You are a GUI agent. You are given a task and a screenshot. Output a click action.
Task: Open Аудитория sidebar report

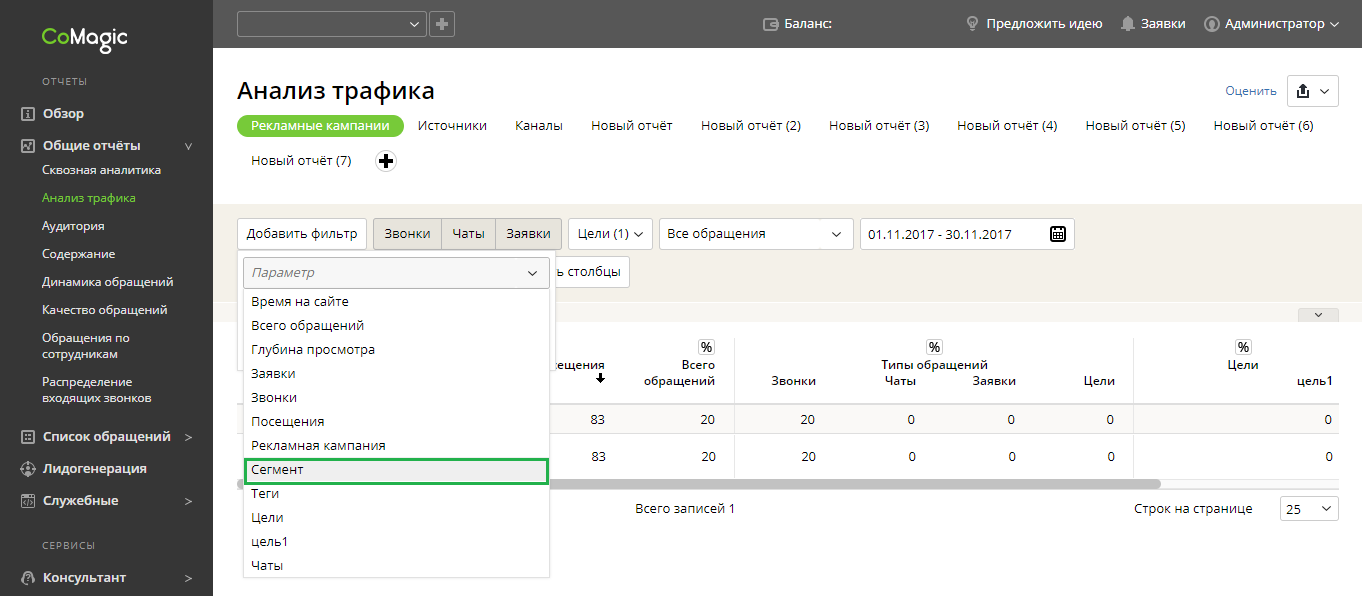tap(73, 226)
